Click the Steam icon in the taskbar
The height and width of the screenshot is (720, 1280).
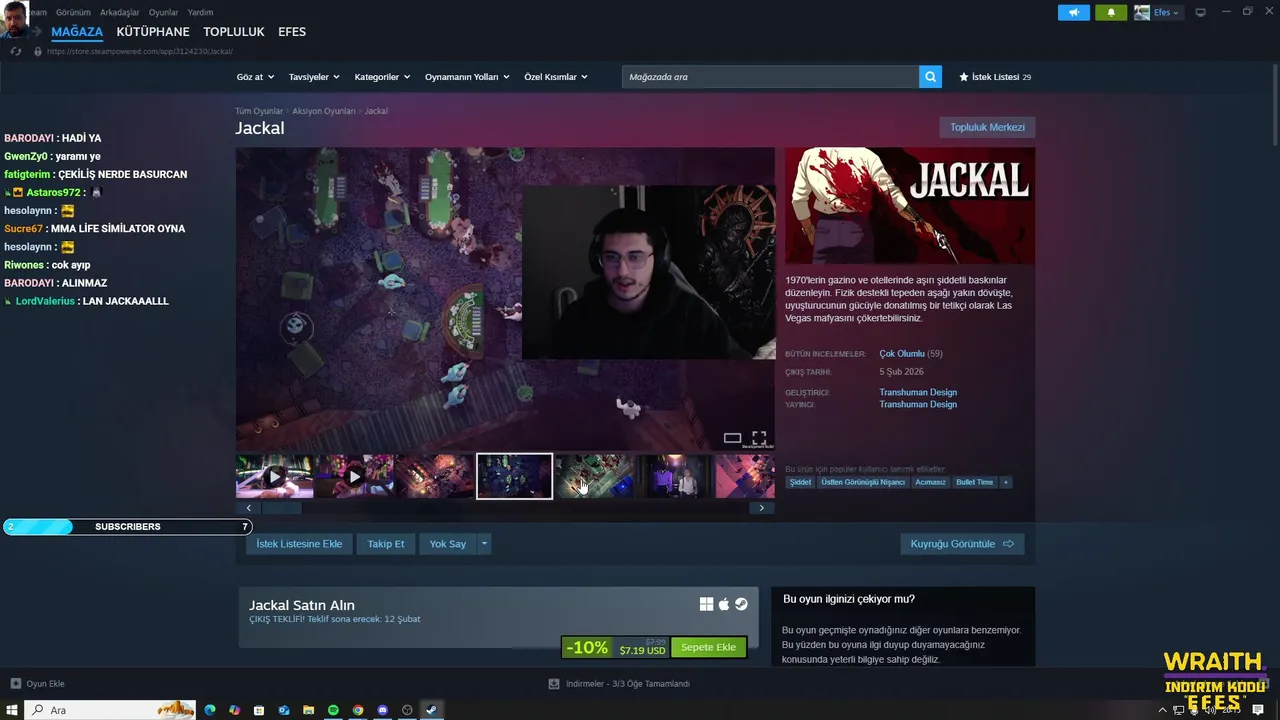(x=432, y=710)
